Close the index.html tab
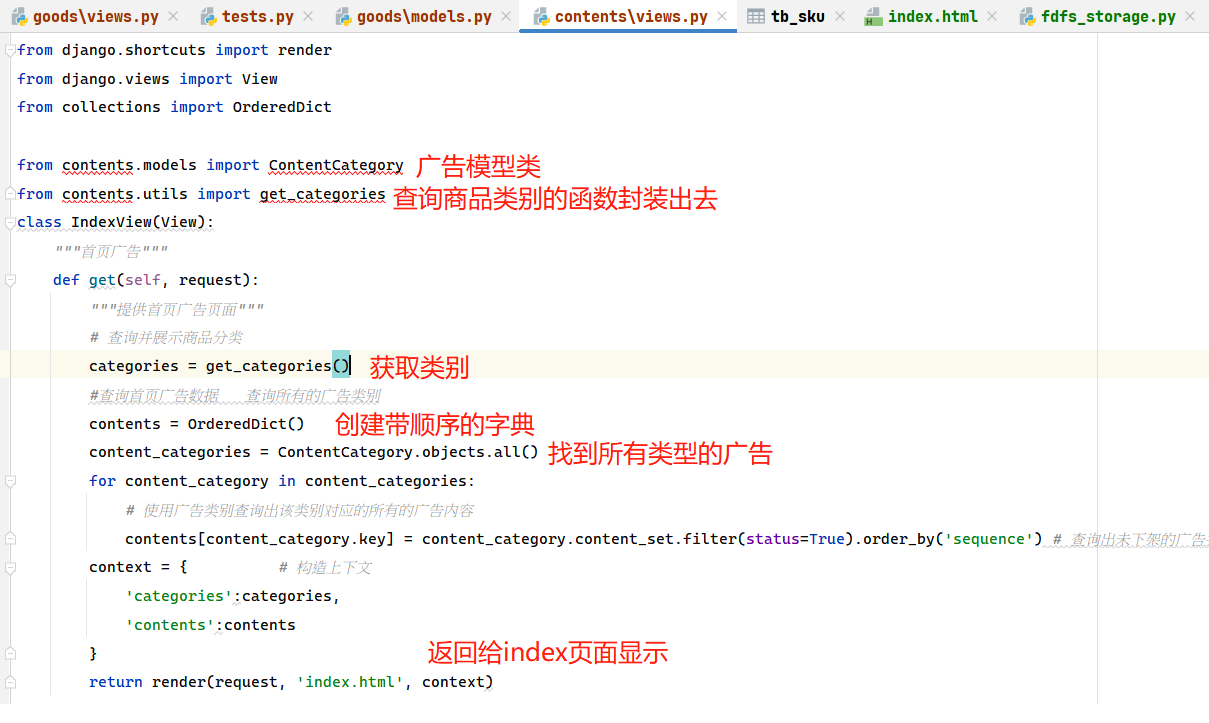 (992, 16)
